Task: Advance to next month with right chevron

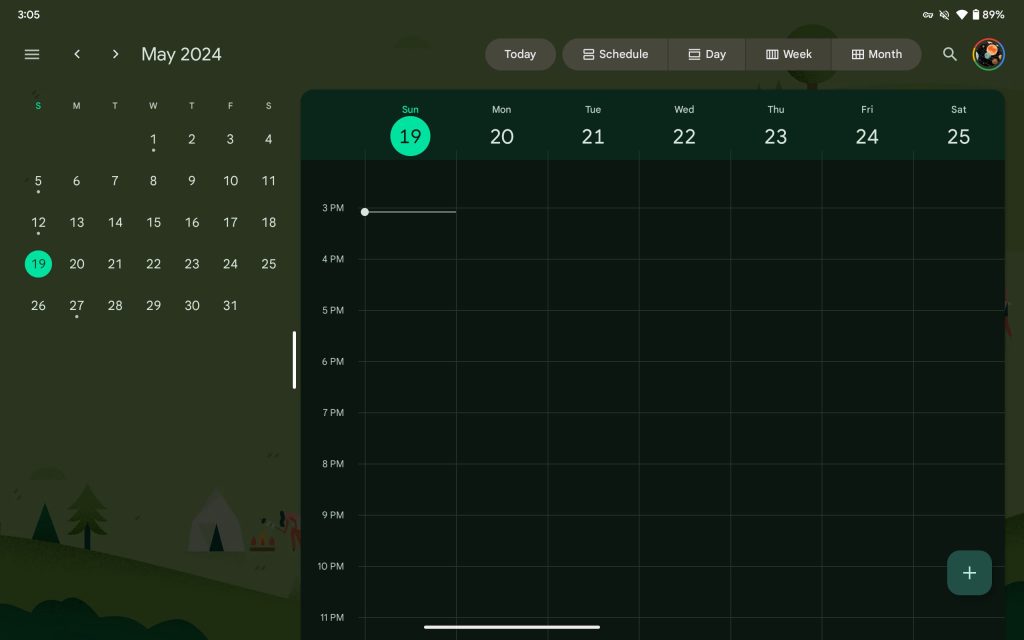Action: [x=115, y=54]
